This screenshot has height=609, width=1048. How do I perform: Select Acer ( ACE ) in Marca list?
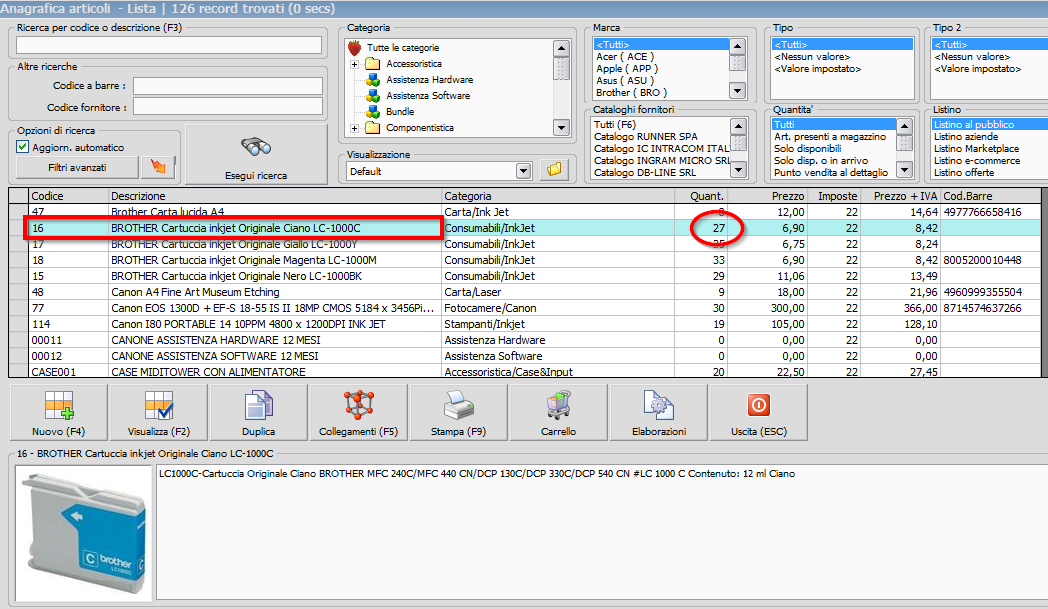pos(625,57)
